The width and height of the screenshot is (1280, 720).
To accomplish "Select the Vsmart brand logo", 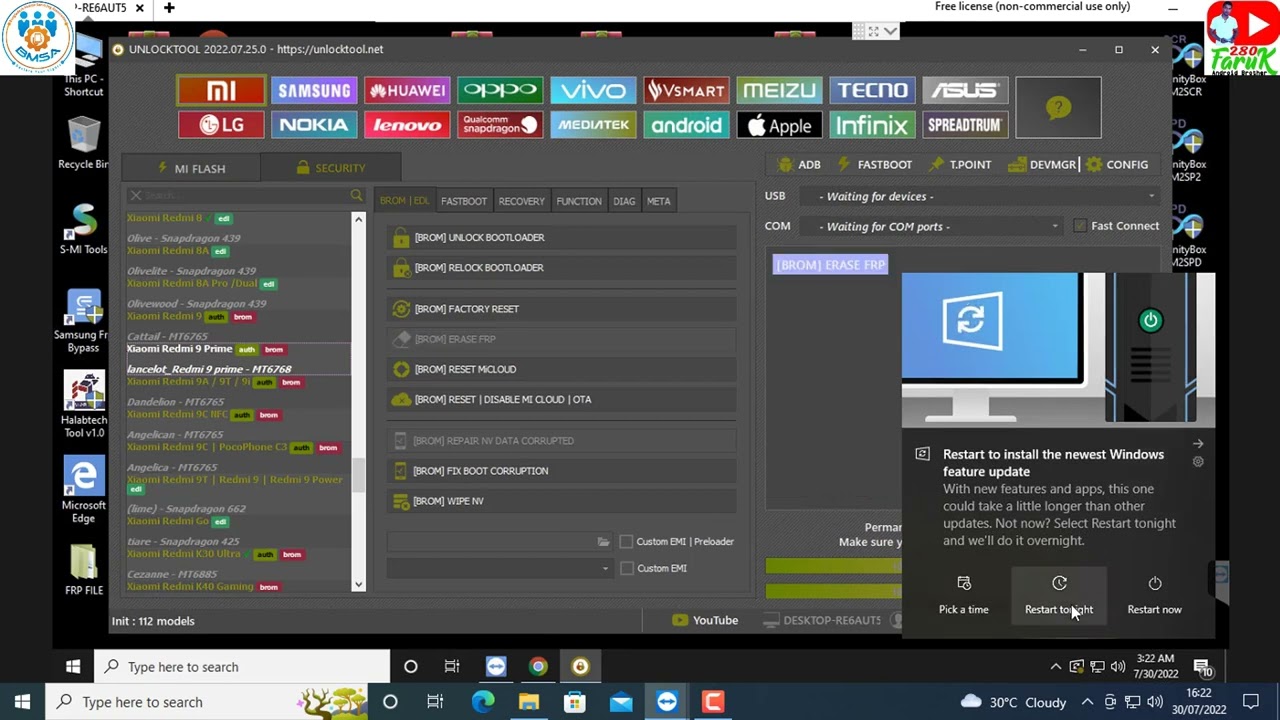I will click(686, 91).
